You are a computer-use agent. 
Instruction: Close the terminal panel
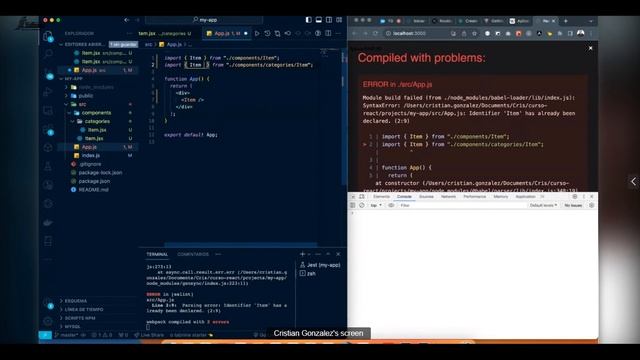[x=338, y=254]
